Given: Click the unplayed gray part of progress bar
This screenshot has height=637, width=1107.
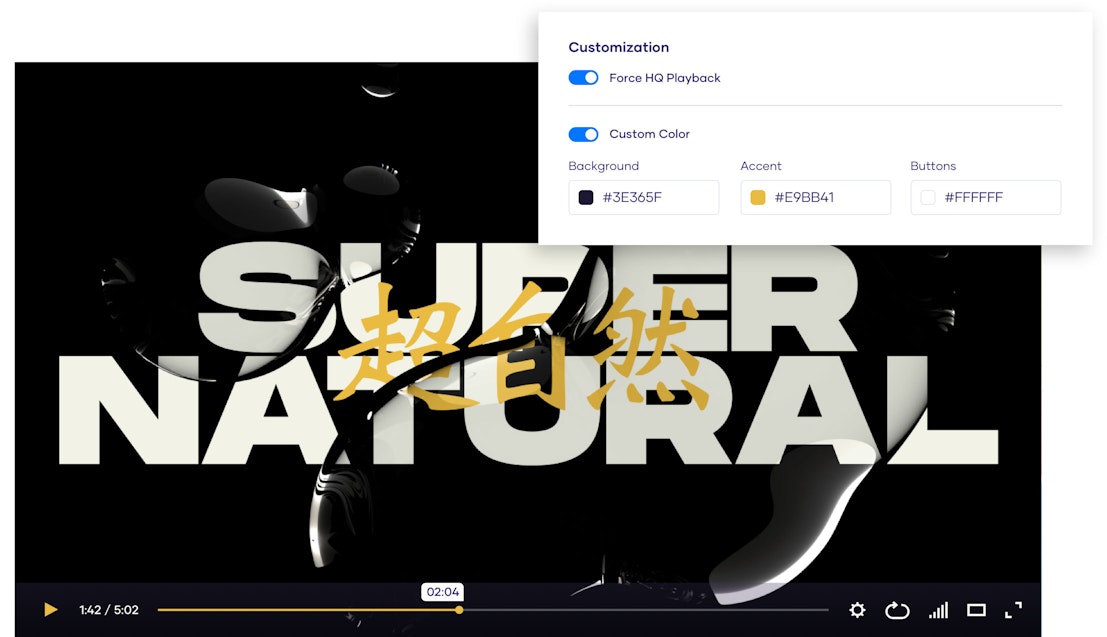Looking at the screenshot, I should (x=640, y=610).
